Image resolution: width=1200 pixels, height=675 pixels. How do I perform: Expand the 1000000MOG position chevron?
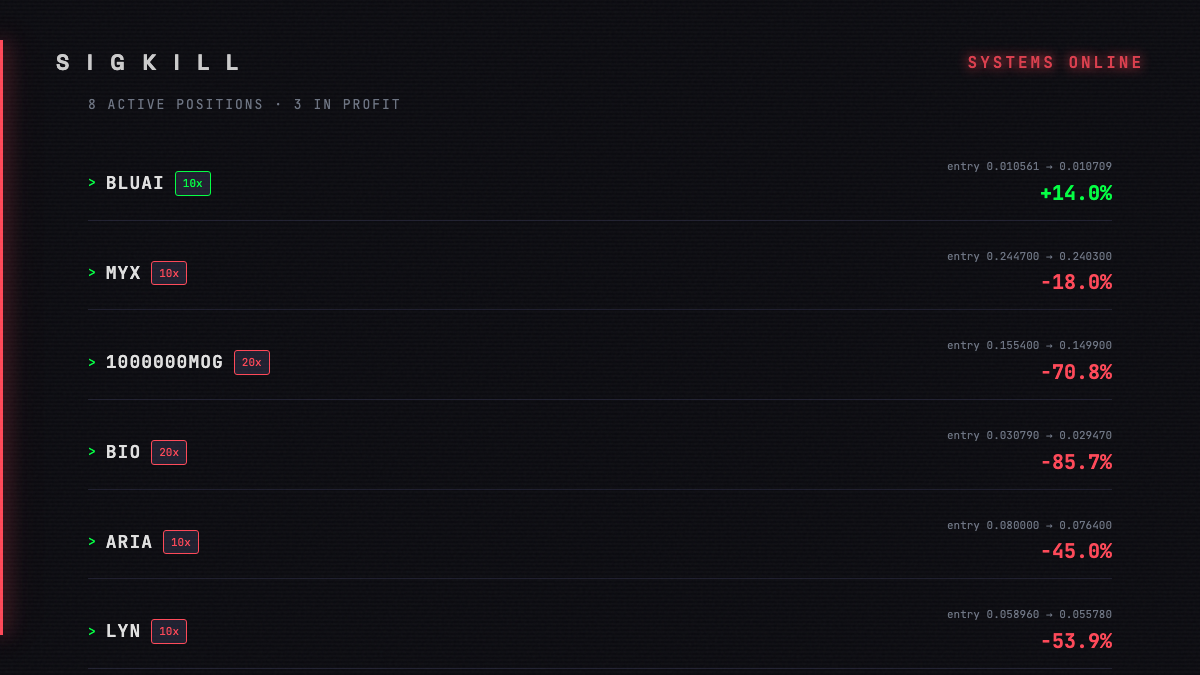click(x=92, y=362)
